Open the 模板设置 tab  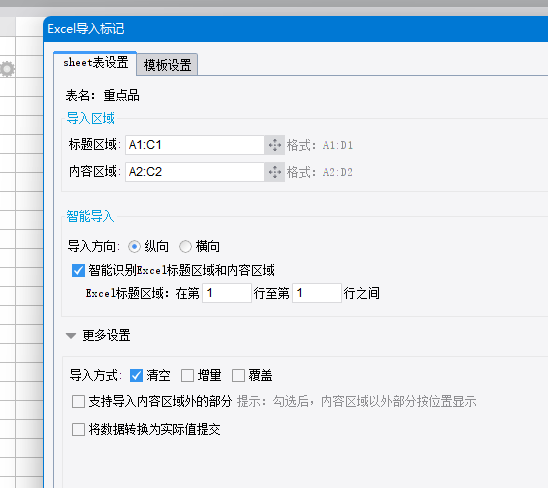pos(167,65)
